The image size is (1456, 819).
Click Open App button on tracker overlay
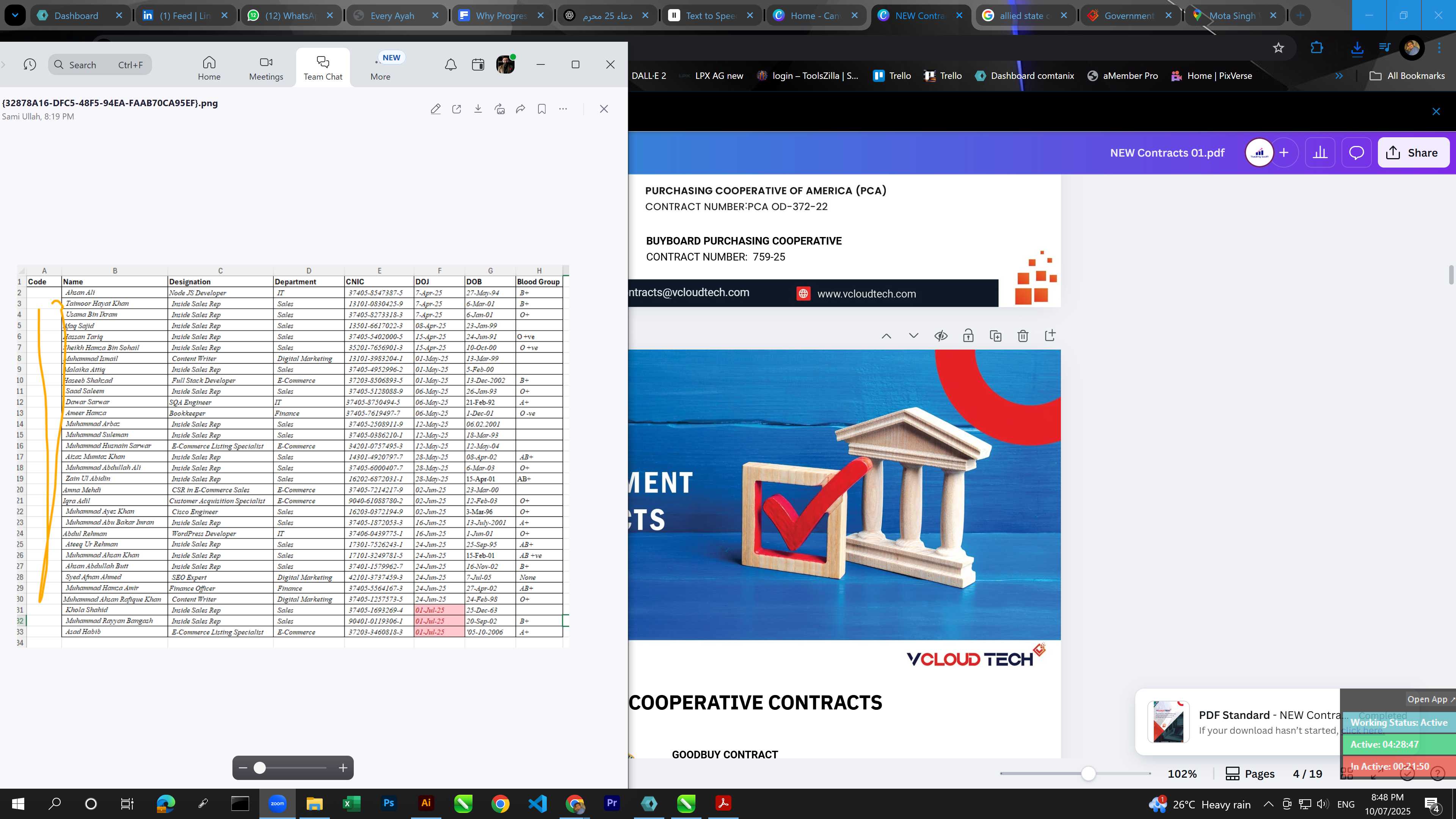tap(1431, 699)
